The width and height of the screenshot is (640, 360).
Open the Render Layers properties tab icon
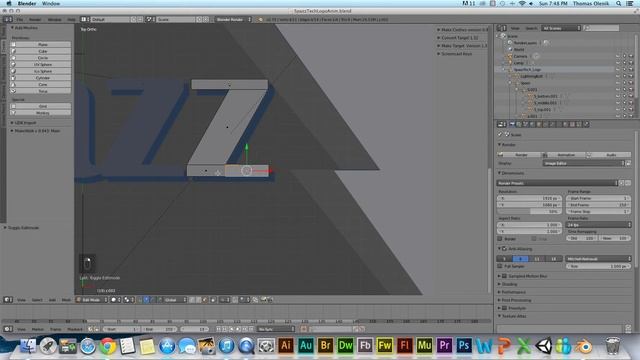coord(519,124)
